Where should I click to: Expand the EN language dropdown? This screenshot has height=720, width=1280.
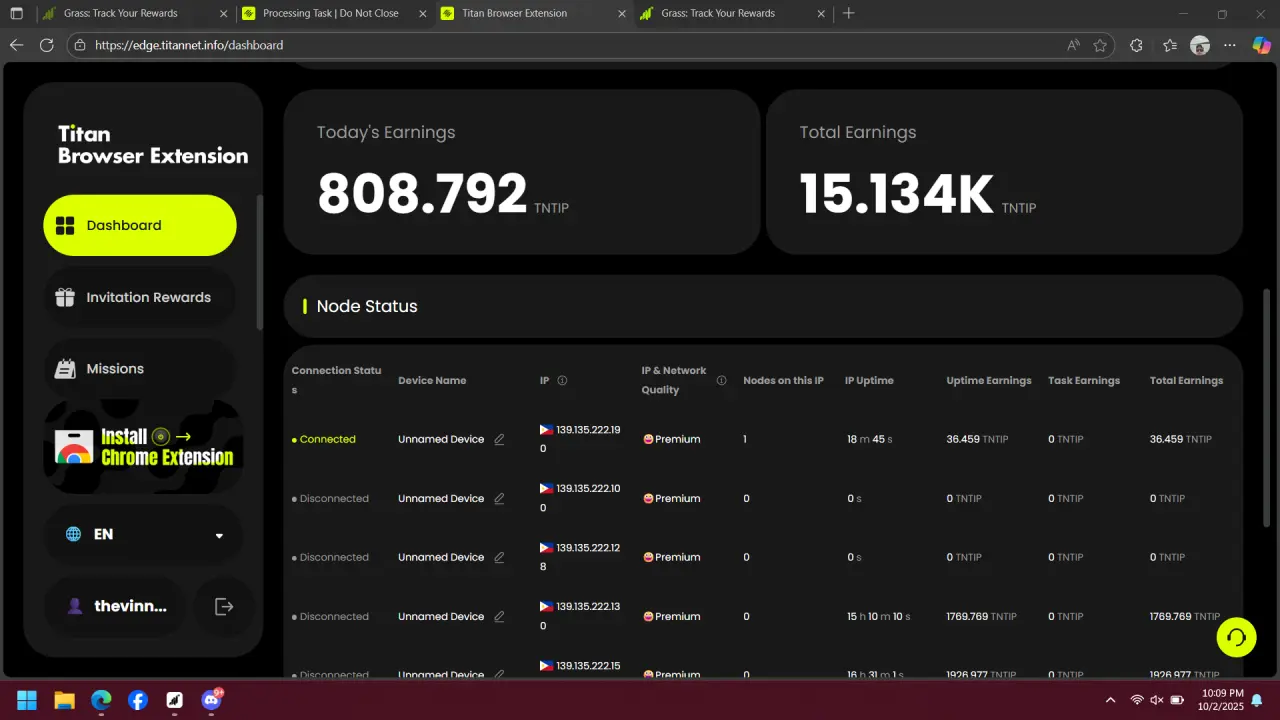coord(143,534)
